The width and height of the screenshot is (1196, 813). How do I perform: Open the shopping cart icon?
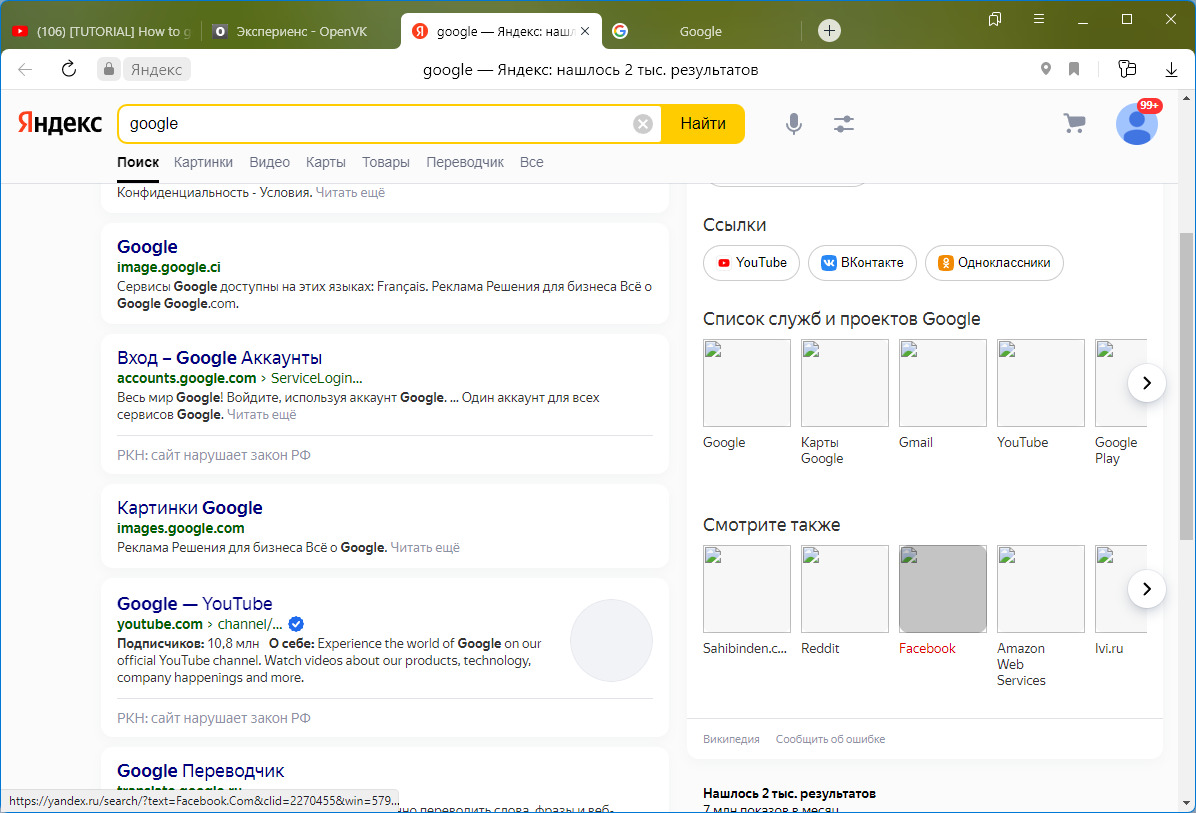[x=1074, y=124]
